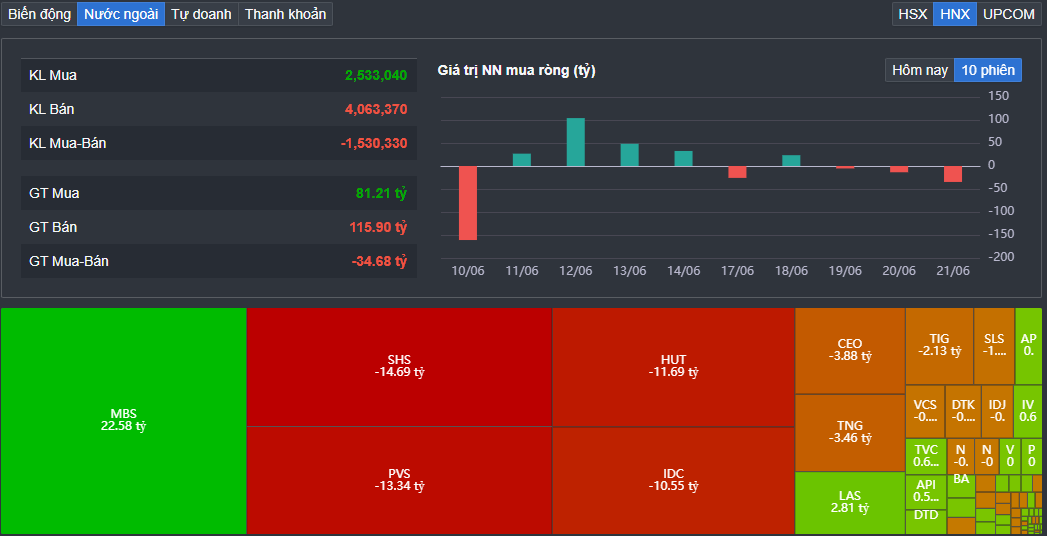1047x536 pixels.
Task: Switch exchange to HSX
Action: [912, 14]
